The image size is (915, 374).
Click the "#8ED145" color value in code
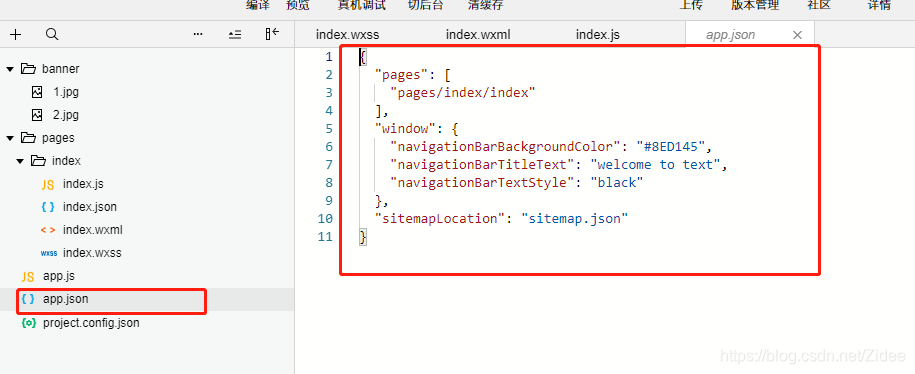pos(671,146)
